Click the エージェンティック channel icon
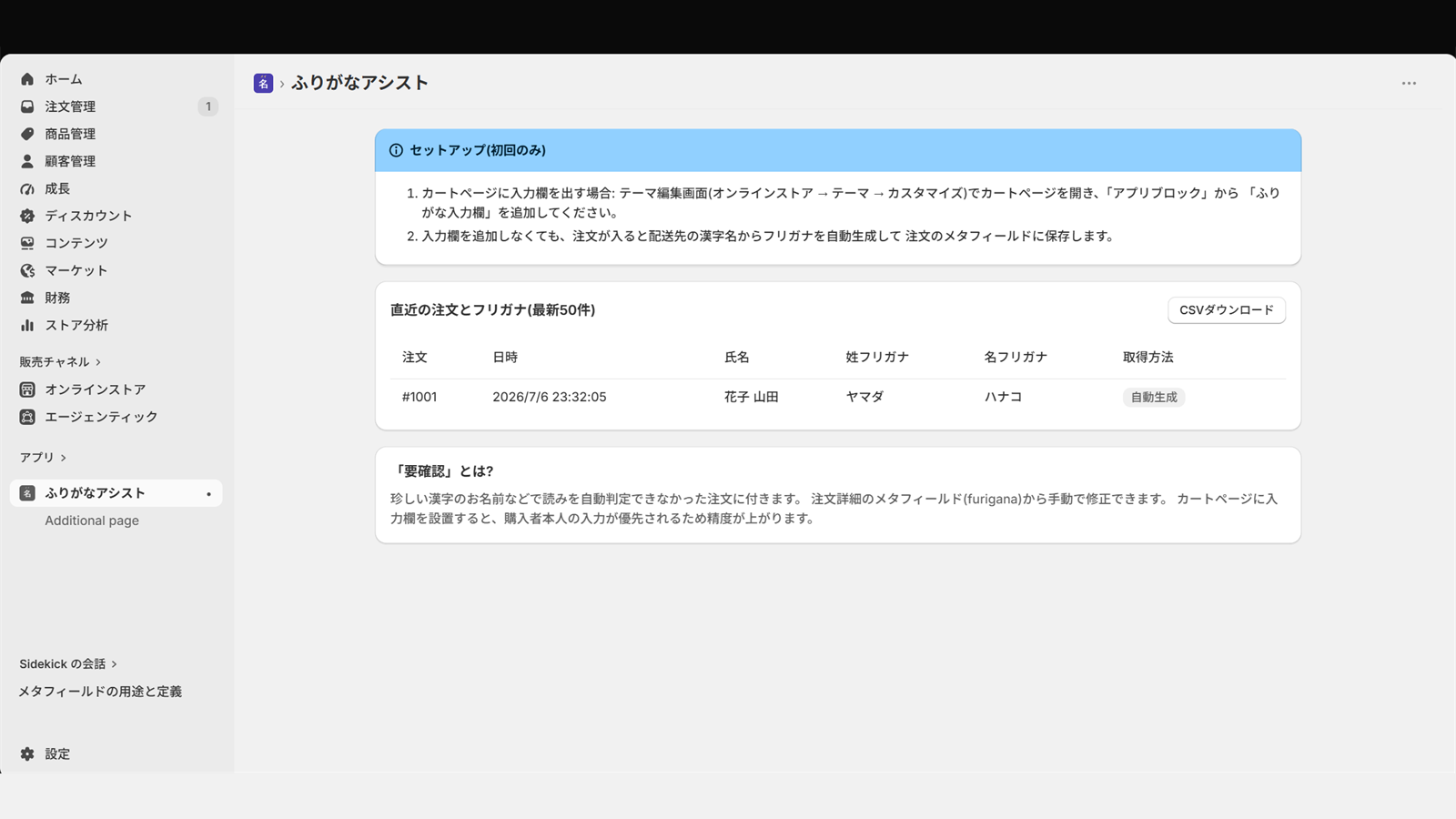 point(27,417)
